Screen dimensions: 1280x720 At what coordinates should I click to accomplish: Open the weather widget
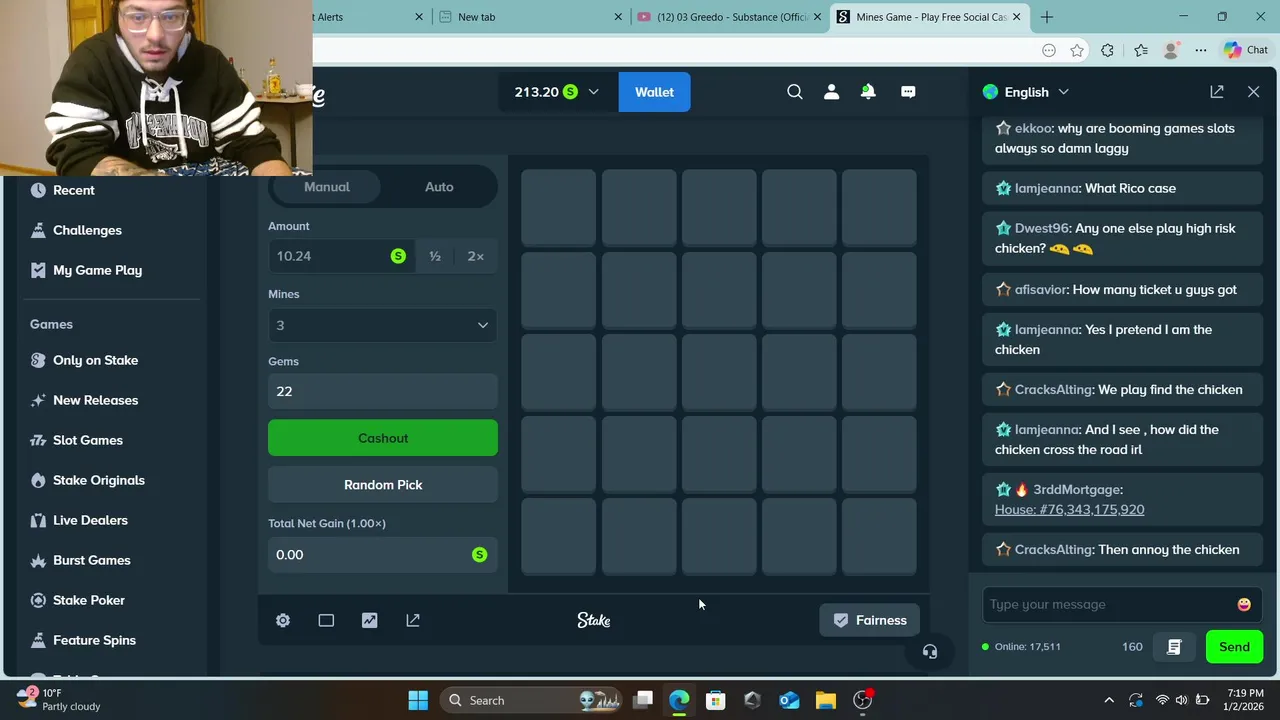[60, 700]
